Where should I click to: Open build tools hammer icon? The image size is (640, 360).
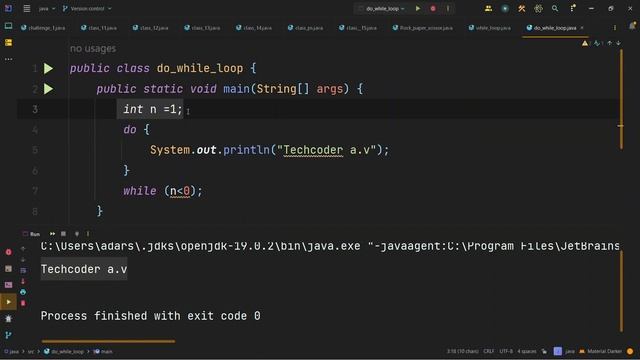[522, 9]
